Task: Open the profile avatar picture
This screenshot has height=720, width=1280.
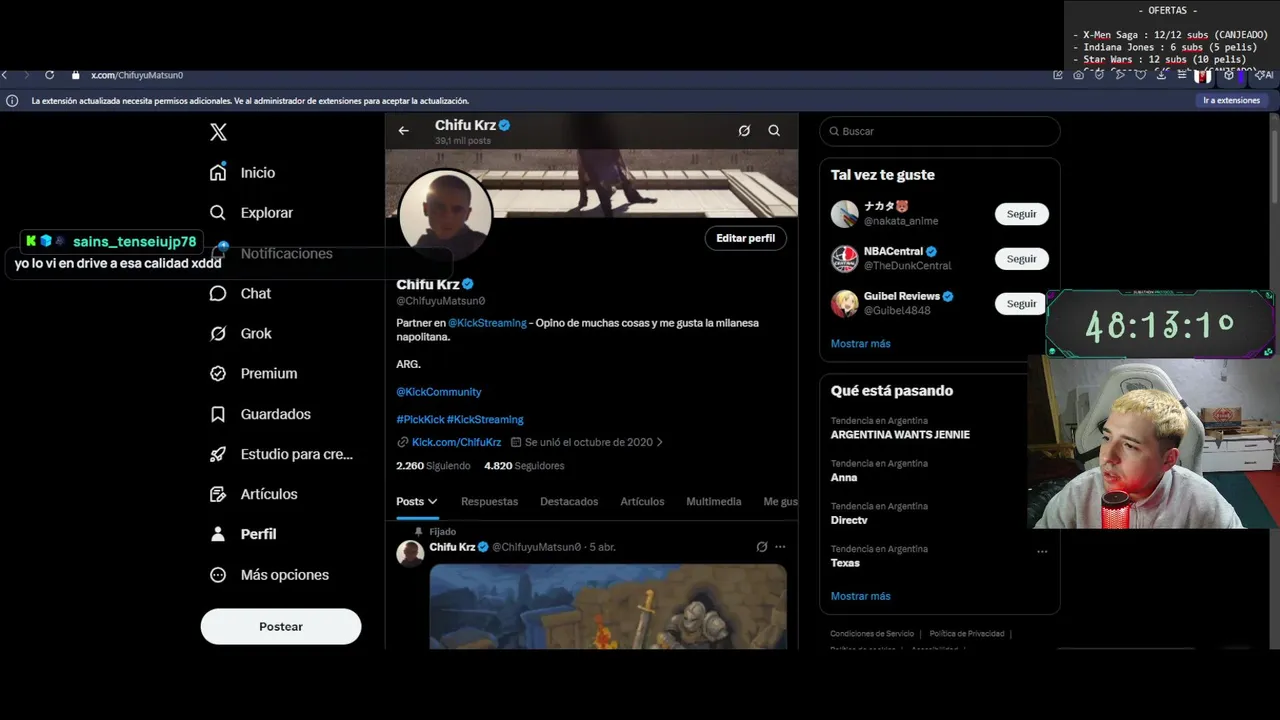Action: 445,215
